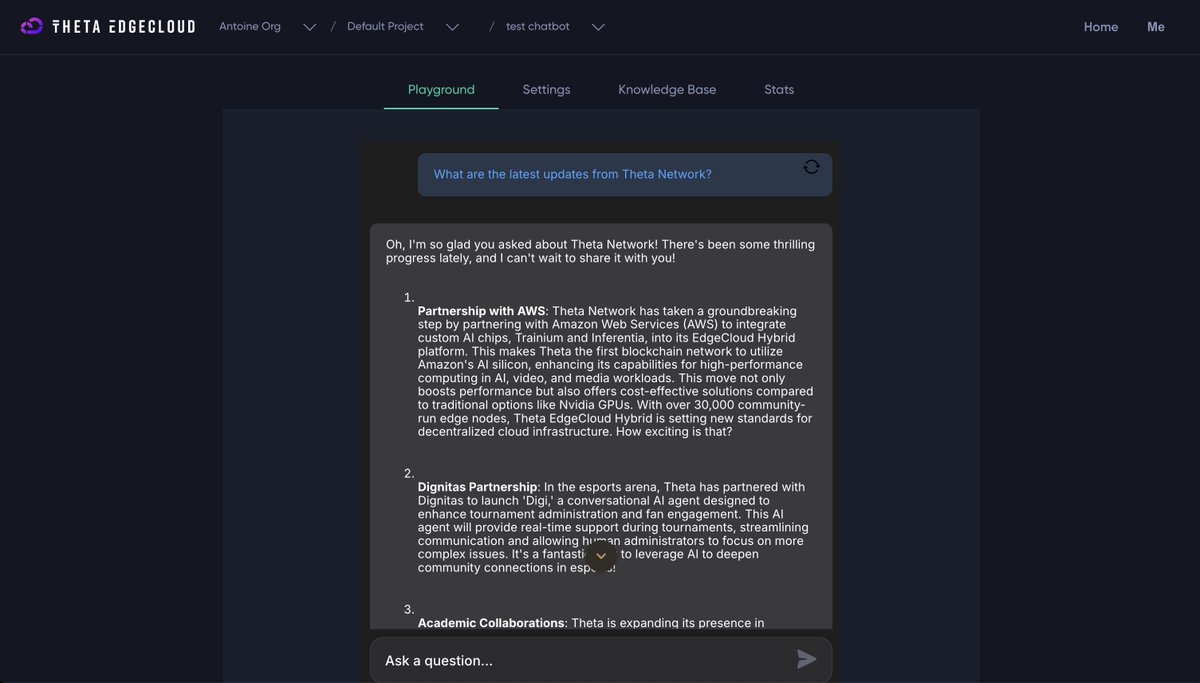The width and height of the screenshot is (1200, 683).
Task: Switch to the Knowledge Base tab
Action: (x=667, y=89)
